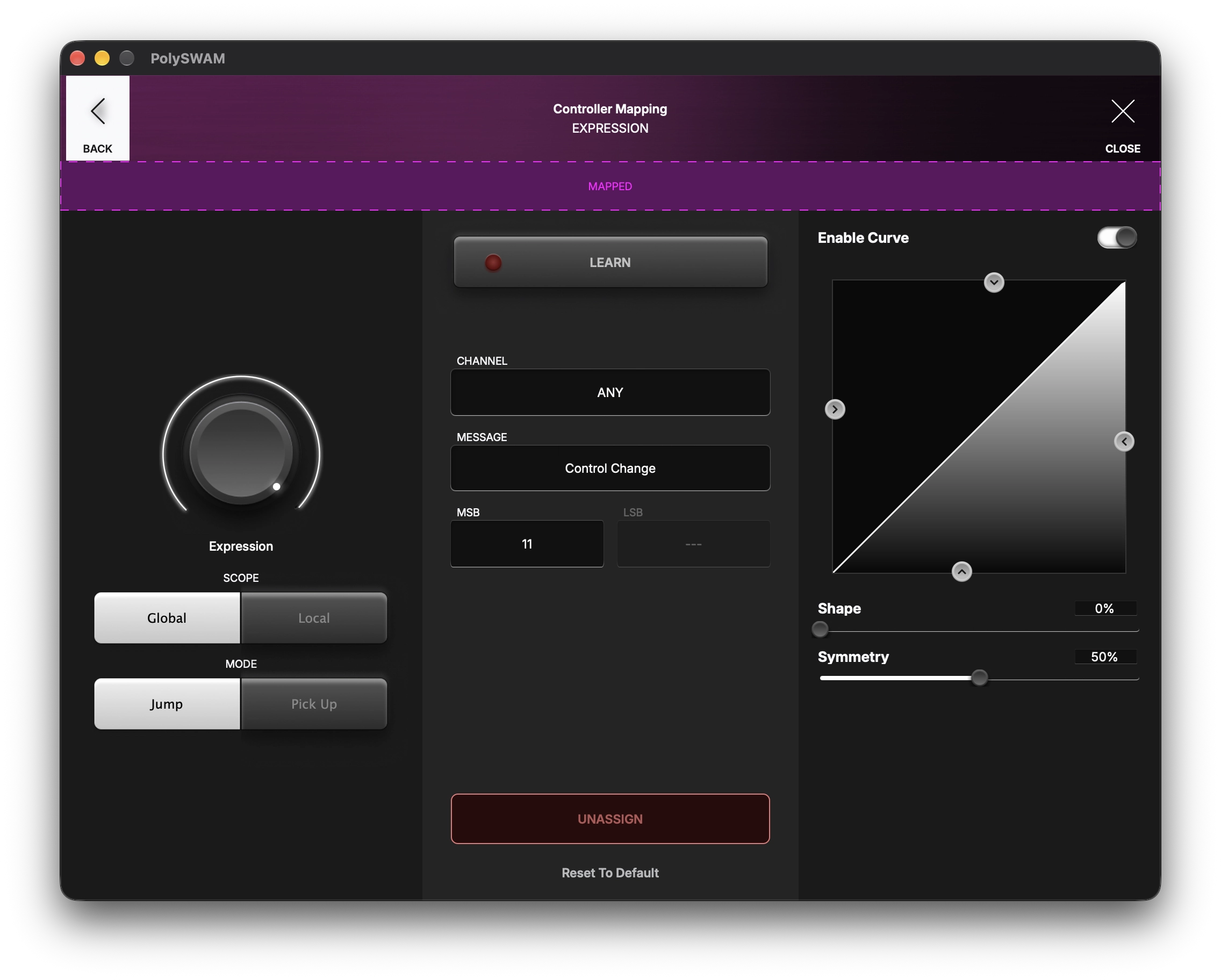Set scope to Global
Viewport: 1221px width, 980px height.
coord(167,618)
